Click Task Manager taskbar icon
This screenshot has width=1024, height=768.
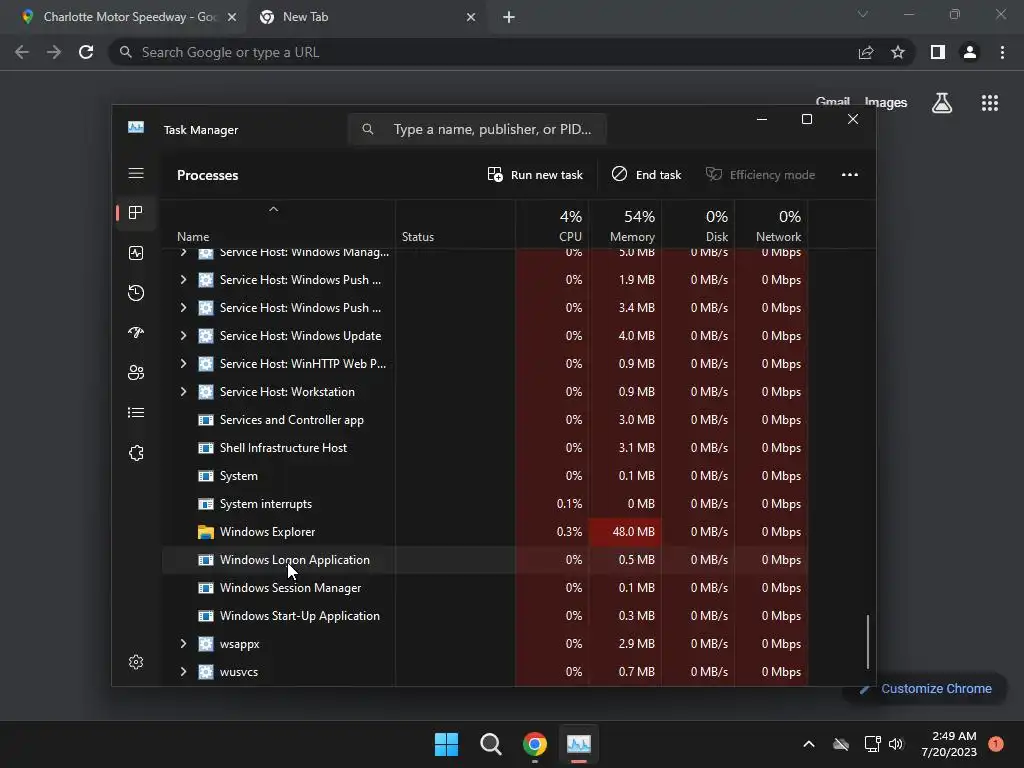[579, 744]
